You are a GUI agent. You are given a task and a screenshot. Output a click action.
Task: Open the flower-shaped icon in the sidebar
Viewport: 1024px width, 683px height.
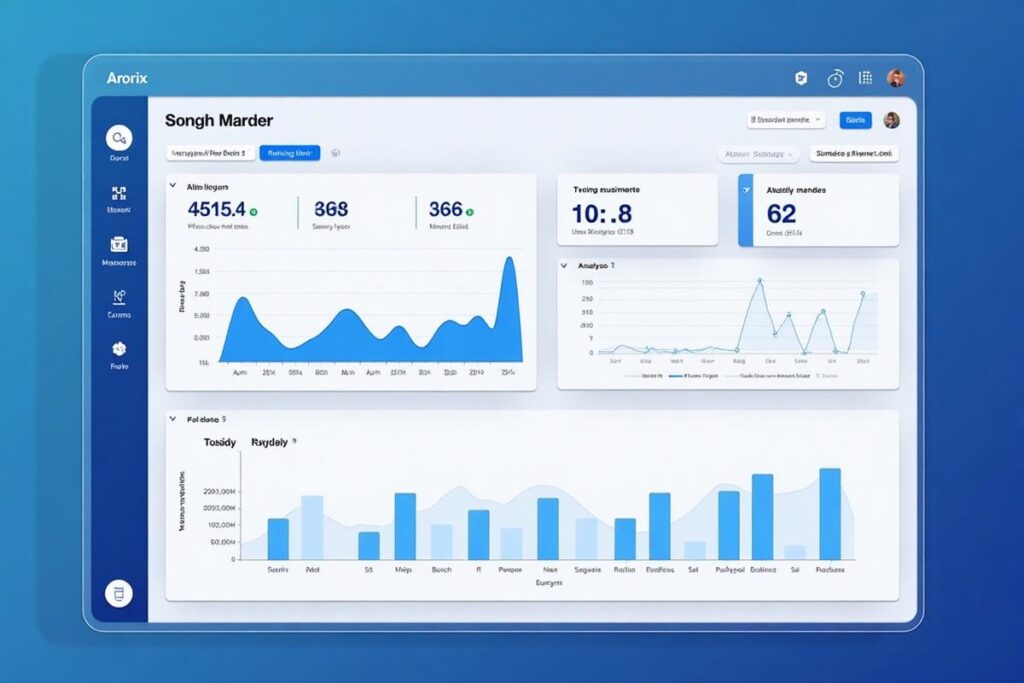click(119, 349)
